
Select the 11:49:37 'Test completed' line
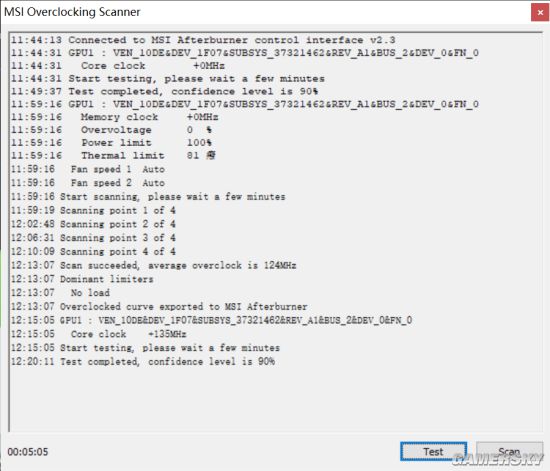(x=165, y=92)
